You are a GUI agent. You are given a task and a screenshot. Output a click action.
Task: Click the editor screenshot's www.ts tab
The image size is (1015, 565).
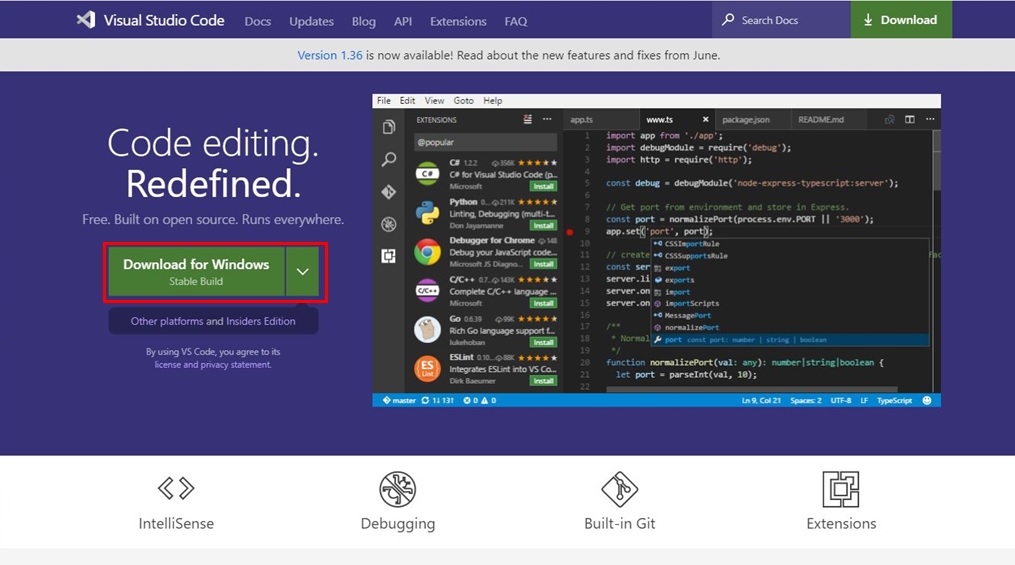pyautogui.click(x=660, y=119)
